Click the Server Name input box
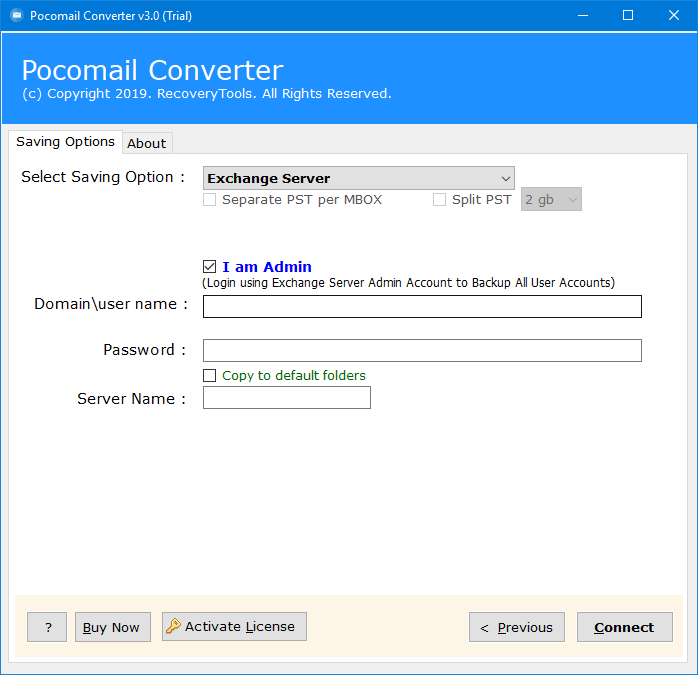This screenshot has width=698, height=675. tap(287, 397)
